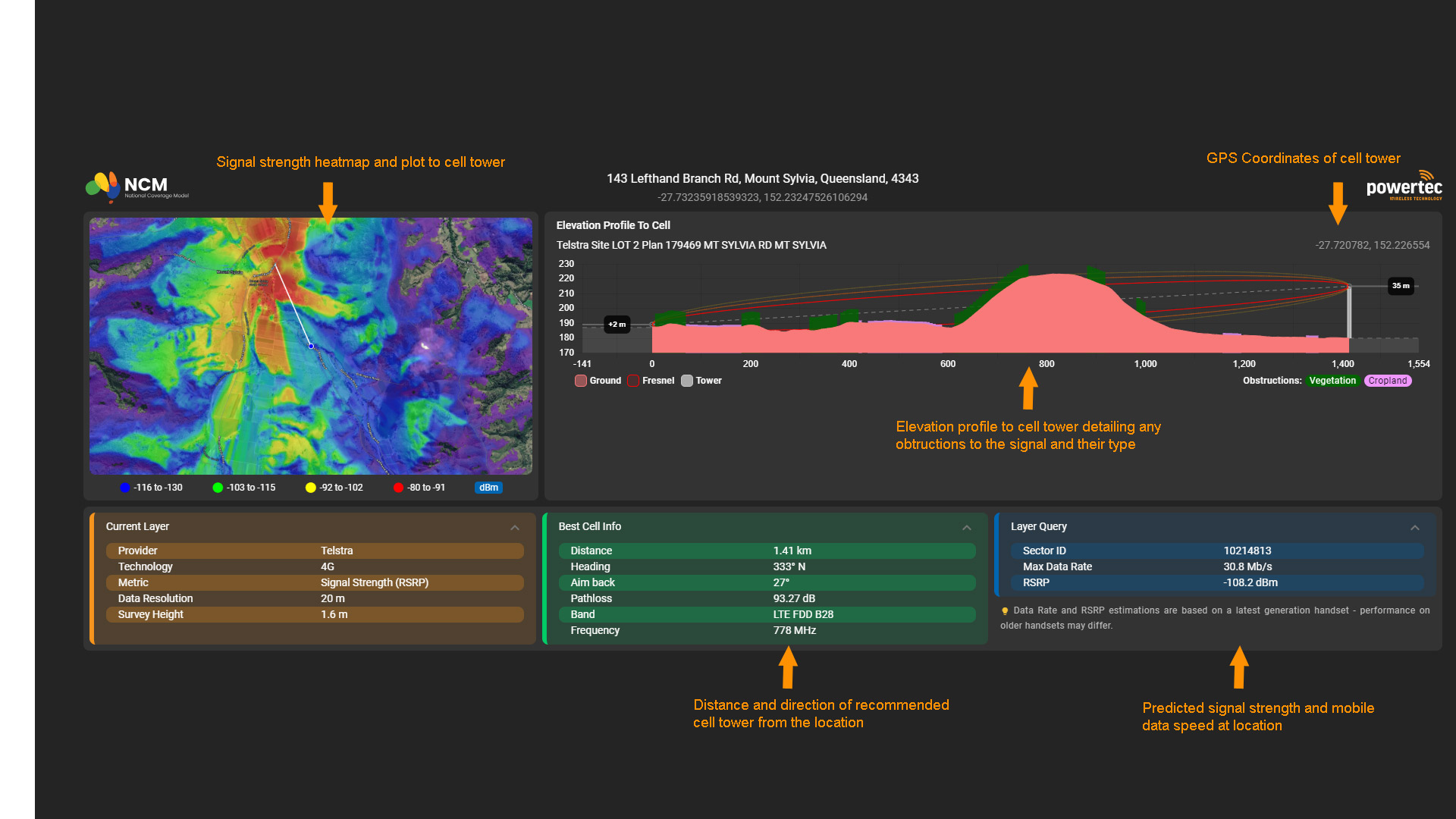Image resolution: width=1456 pixels, height=819 pixels.
Task: Click the blue location marker on heatmap
Action: (x=311, y=346)
